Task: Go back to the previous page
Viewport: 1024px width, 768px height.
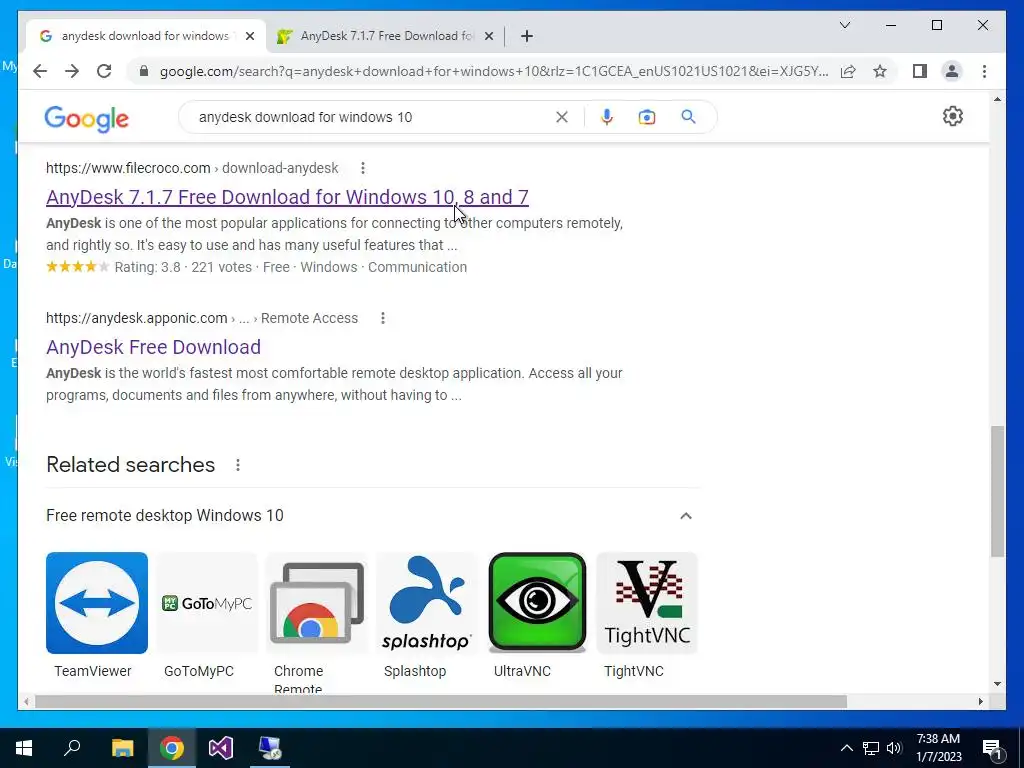Action: (40, 71)
